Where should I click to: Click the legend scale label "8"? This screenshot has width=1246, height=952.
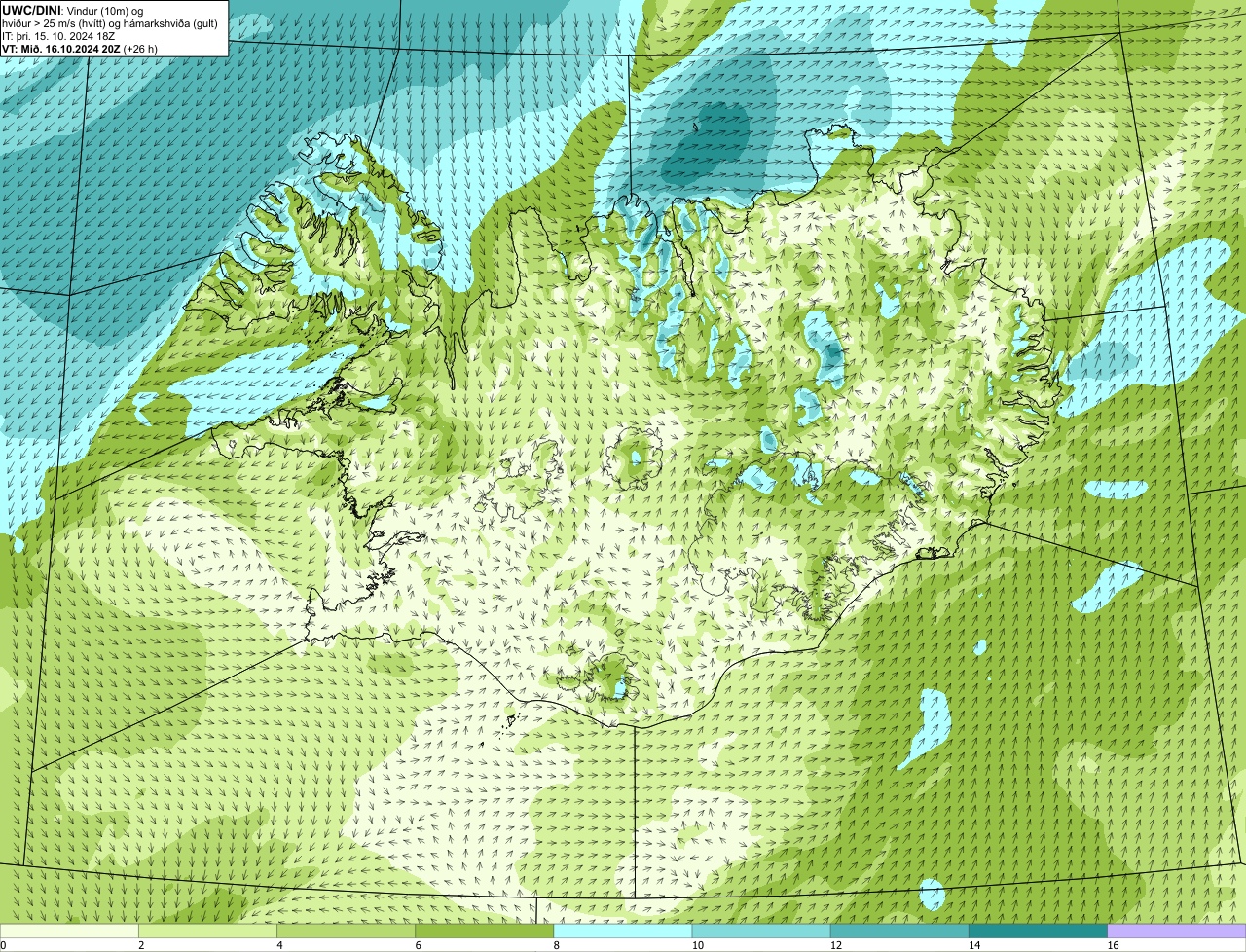click(557, 945)
